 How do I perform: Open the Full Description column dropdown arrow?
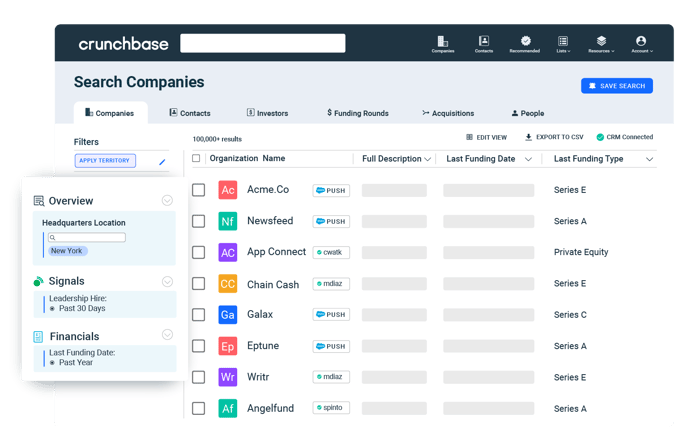(x=427, y=159)
